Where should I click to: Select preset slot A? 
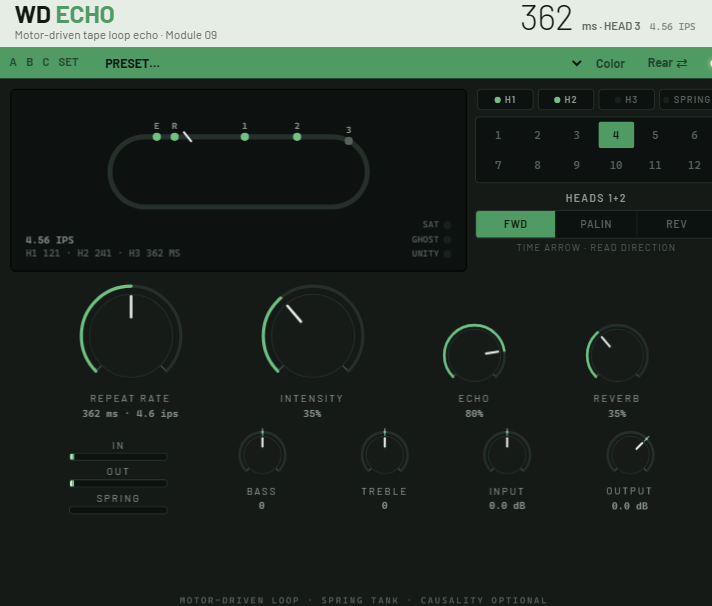tap(13, 62)
